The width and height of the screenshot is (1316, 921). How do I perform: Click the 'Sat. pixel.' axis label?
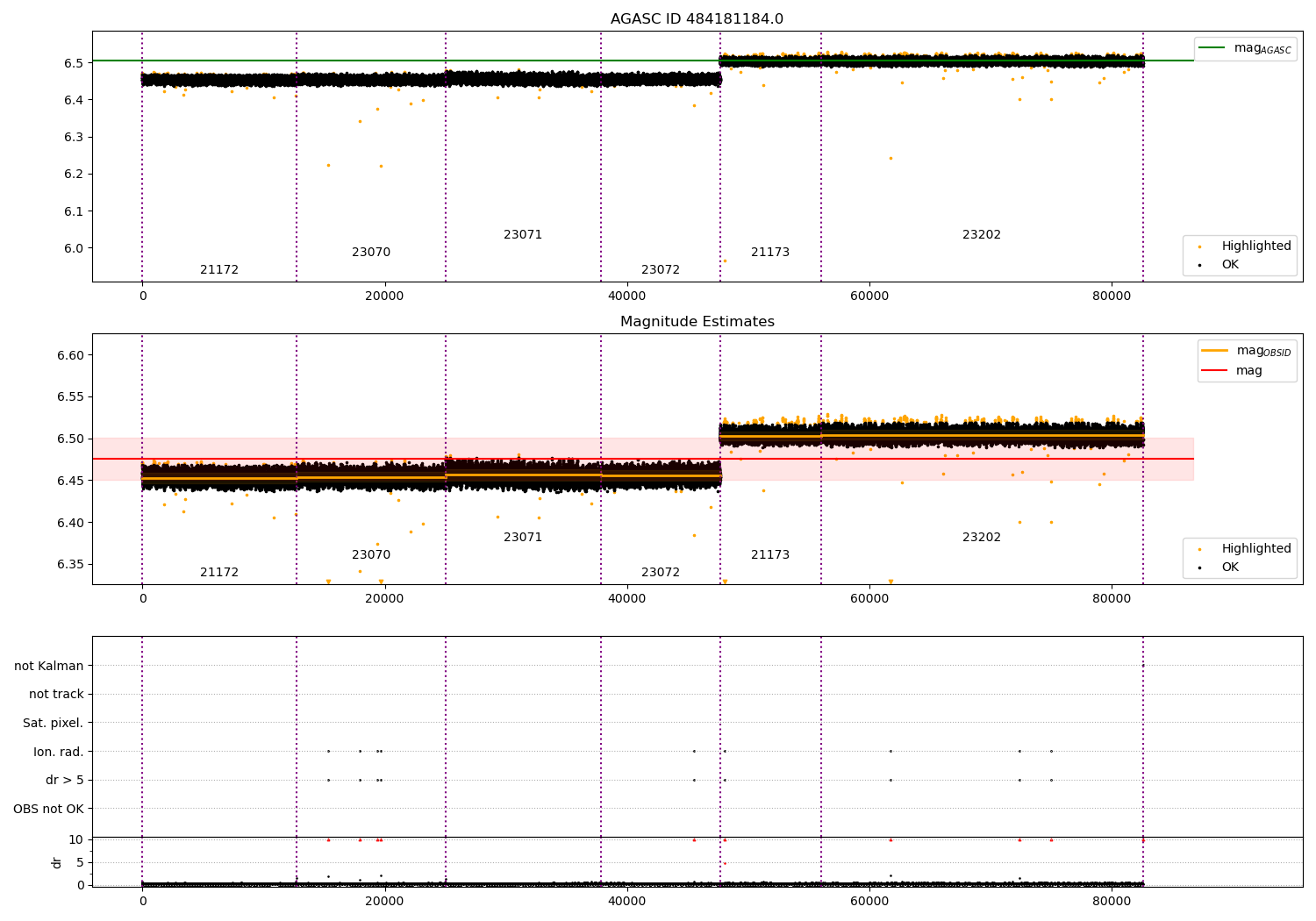(x=54, y=724)
